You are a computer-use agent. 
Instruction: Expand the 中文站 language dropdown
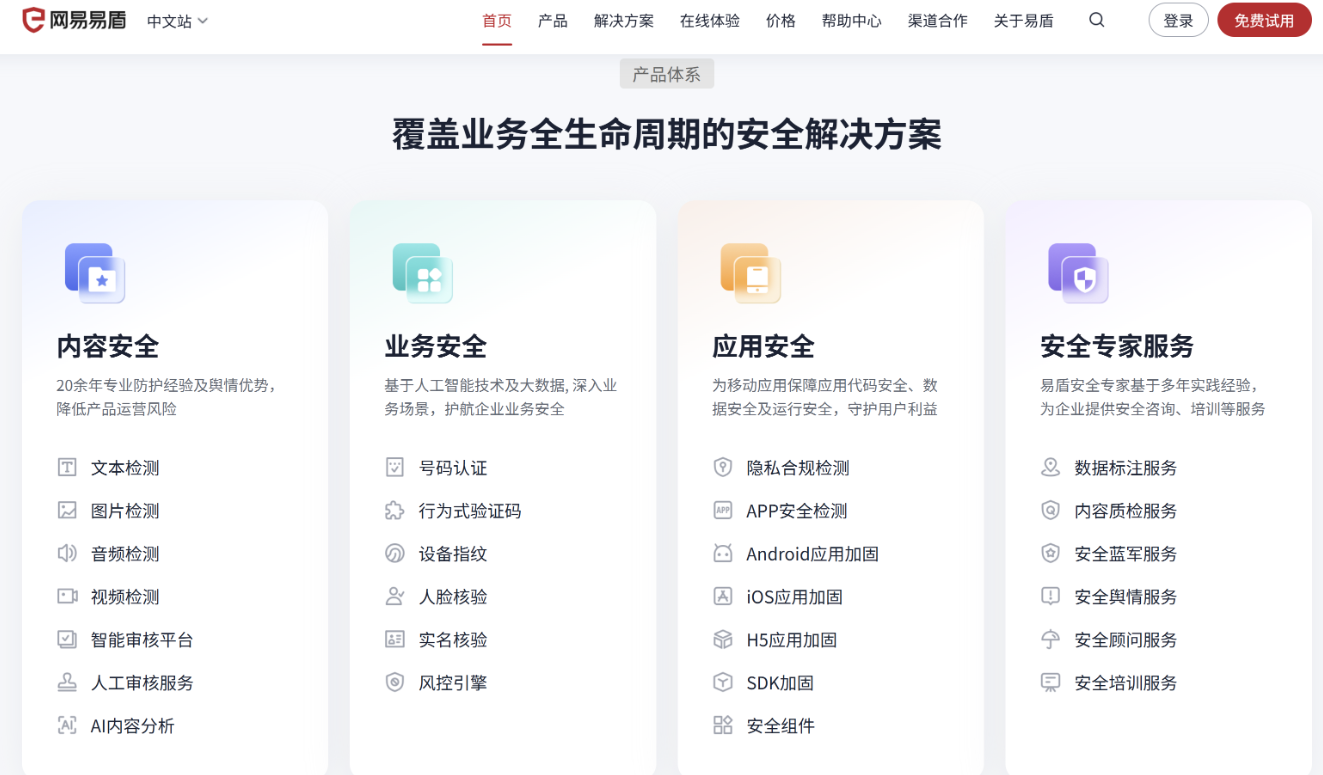tap(177, 21)
